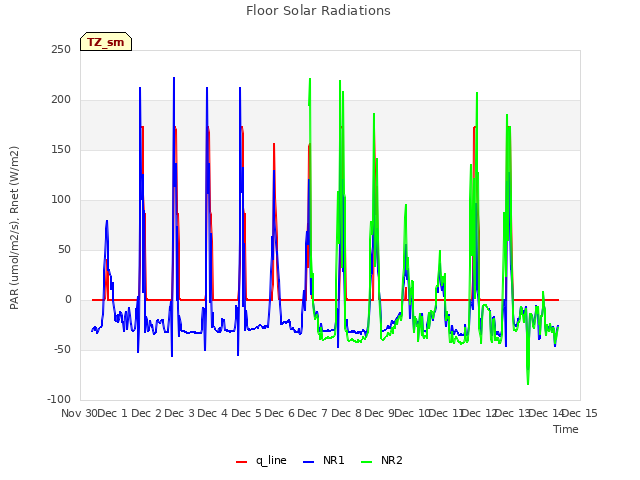The image size is (640, 480).
Task: Click the Y-axis tick value 150
Action: pos(61,149)
